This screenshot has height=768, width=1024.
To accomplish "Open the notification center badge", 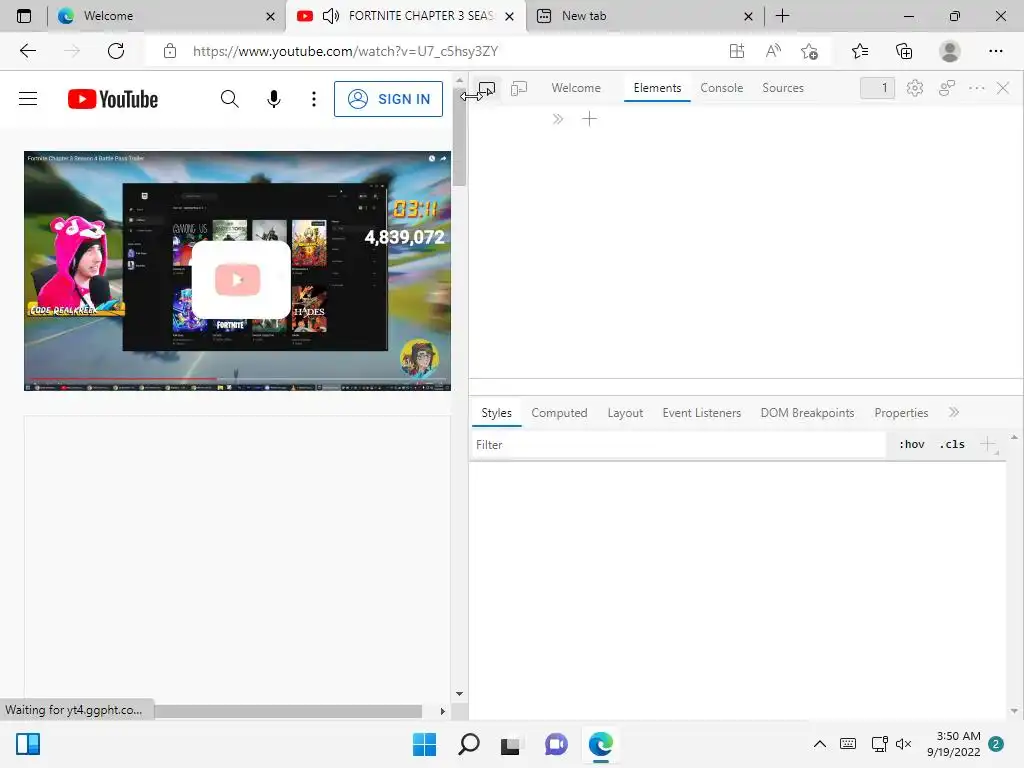I will tap(996, 744).
